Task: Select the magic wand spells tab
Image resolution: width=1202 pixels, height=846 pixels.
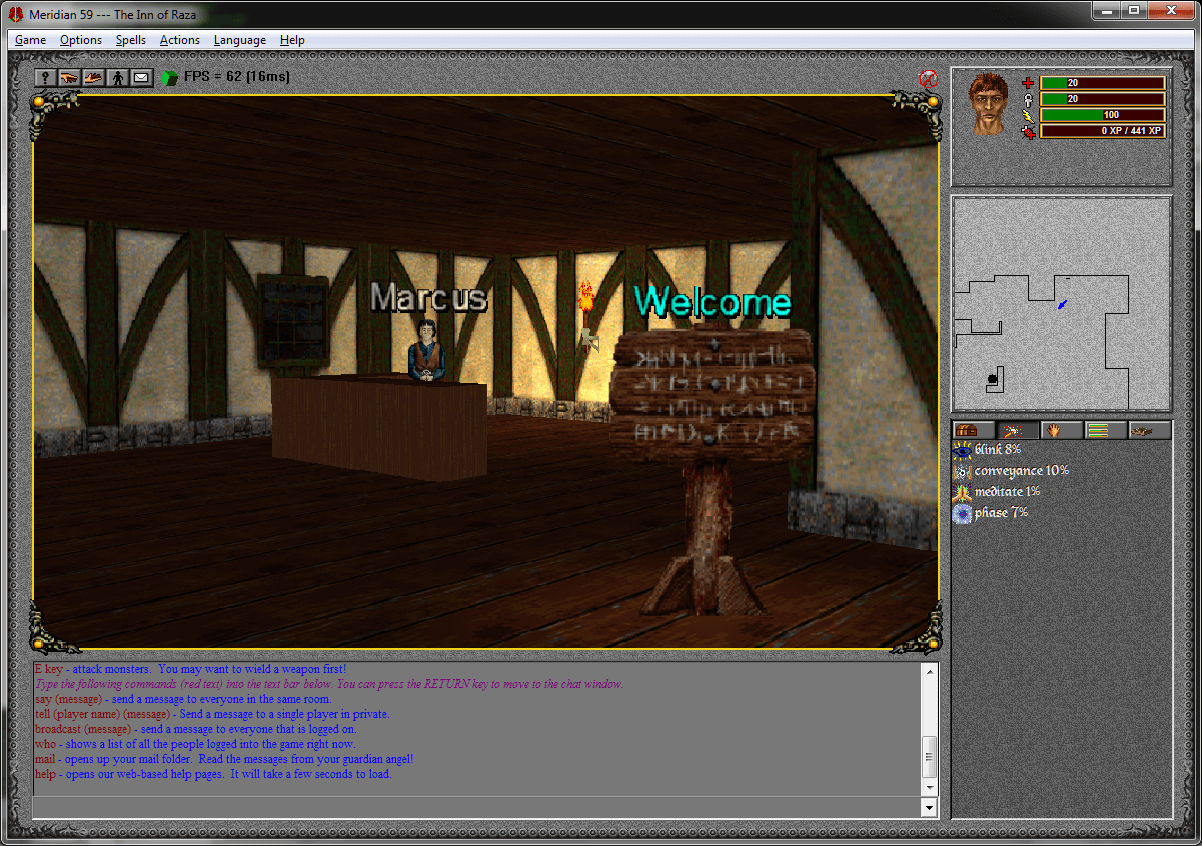Action: pyautogui.click(x=1017, y=430)
